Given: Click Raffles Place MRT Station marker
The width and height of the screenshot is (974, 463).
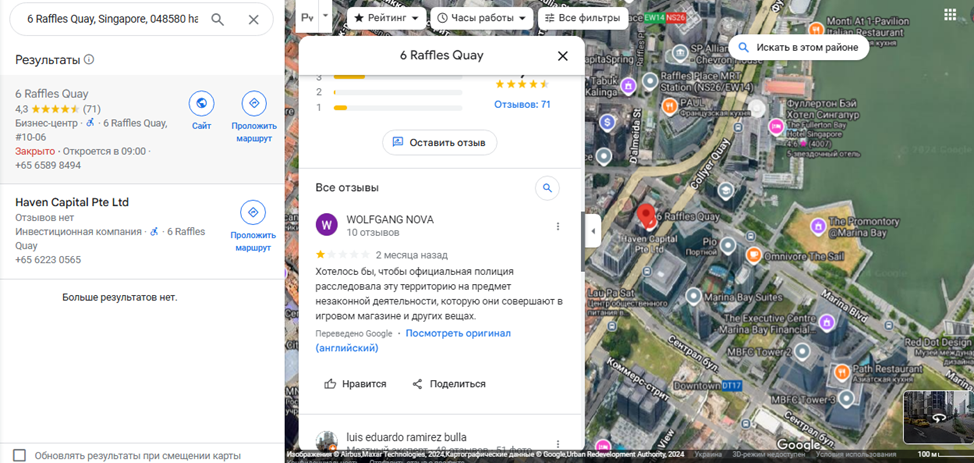Looking at the screenshot, I should (x=650, y=81).
